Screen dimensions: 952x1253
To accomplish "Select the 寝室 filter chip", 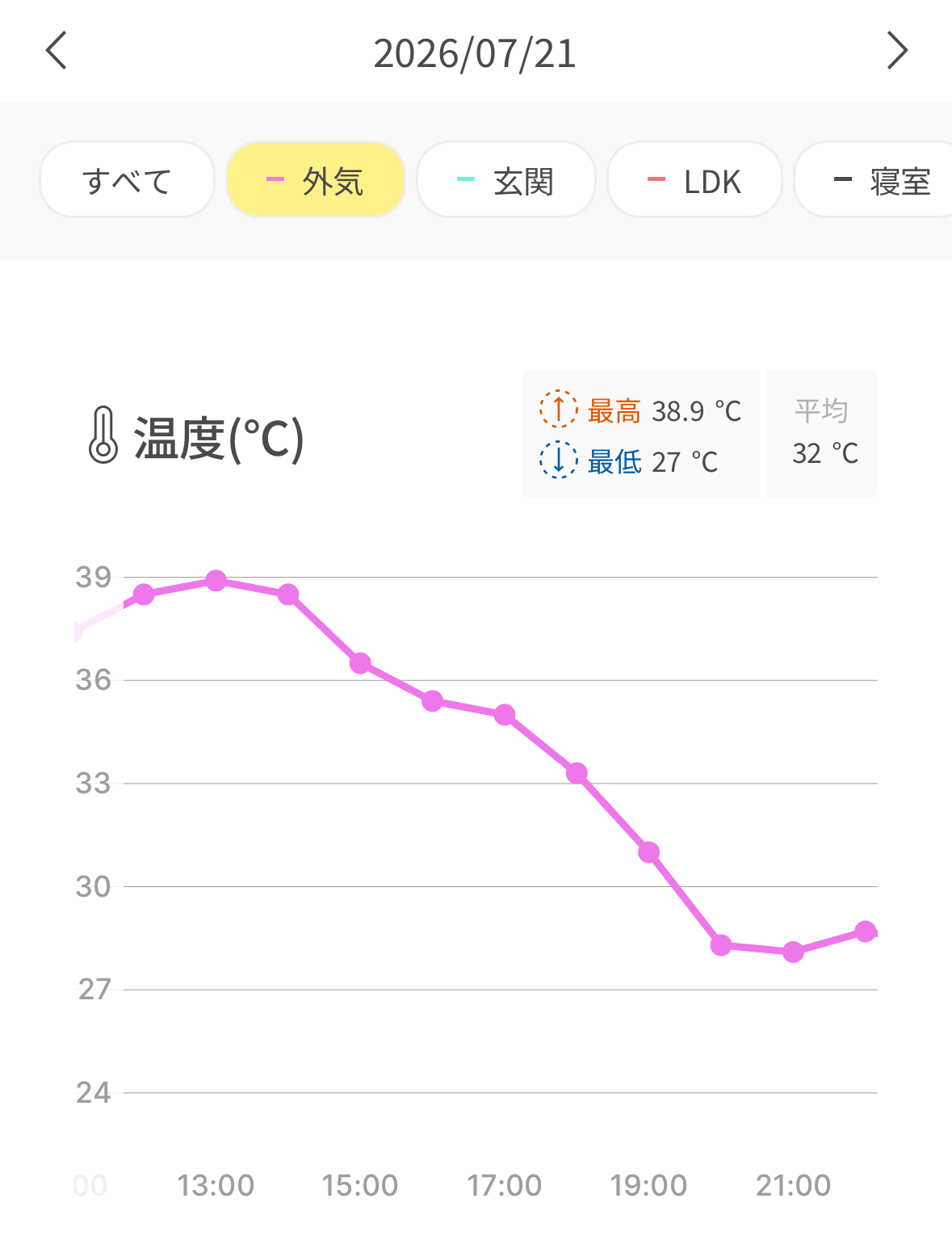I will click(x=874, y=180).
